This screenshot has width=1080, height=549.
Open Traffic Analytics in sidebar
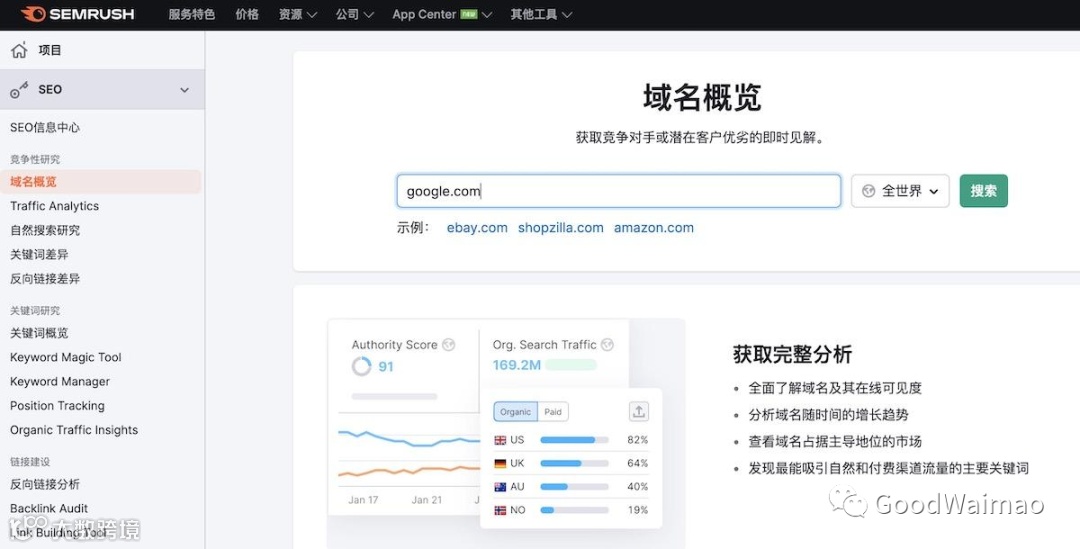pyautogui.click(x=54, y=206)
